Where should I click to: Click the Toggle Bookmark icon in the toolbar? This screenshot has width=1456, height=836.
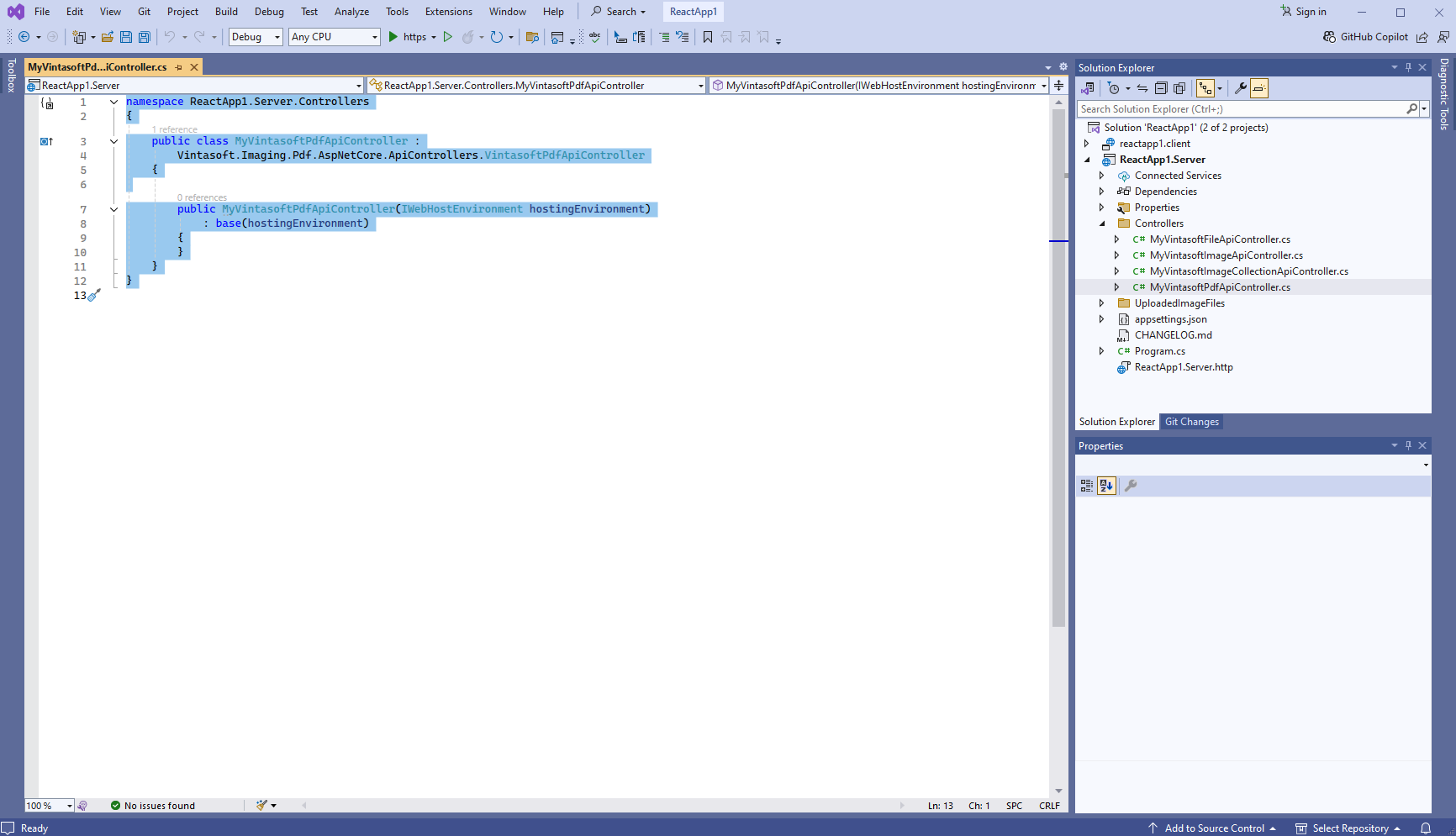click(707, 37)
